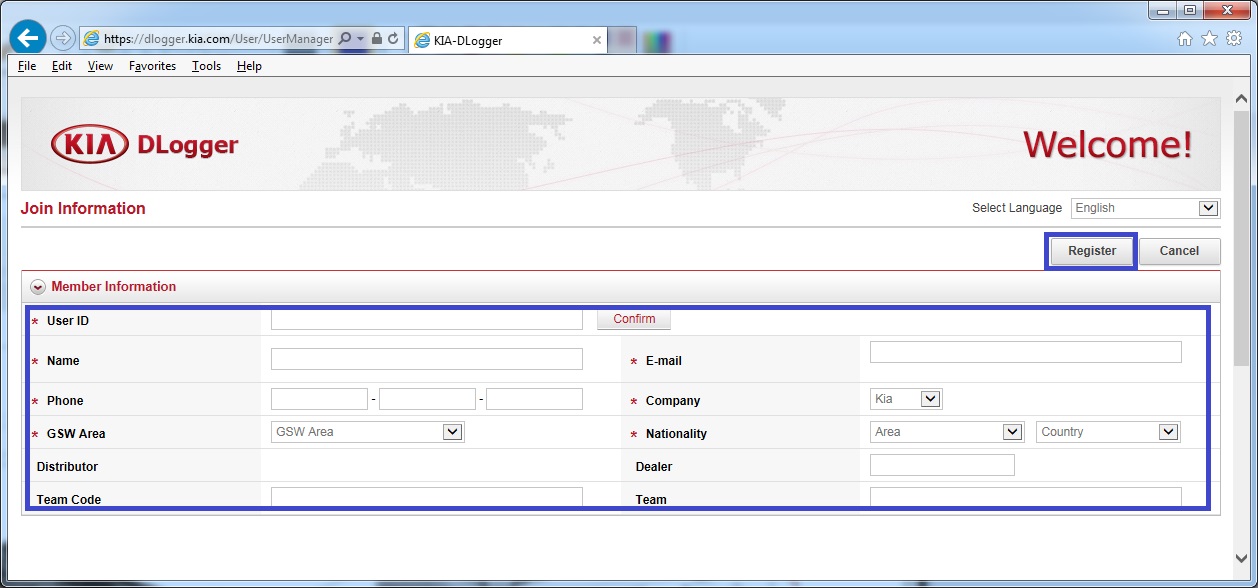The image size is (1258, 588).
Task: Open the GSW Area dropdown
Action: [368, 432]
